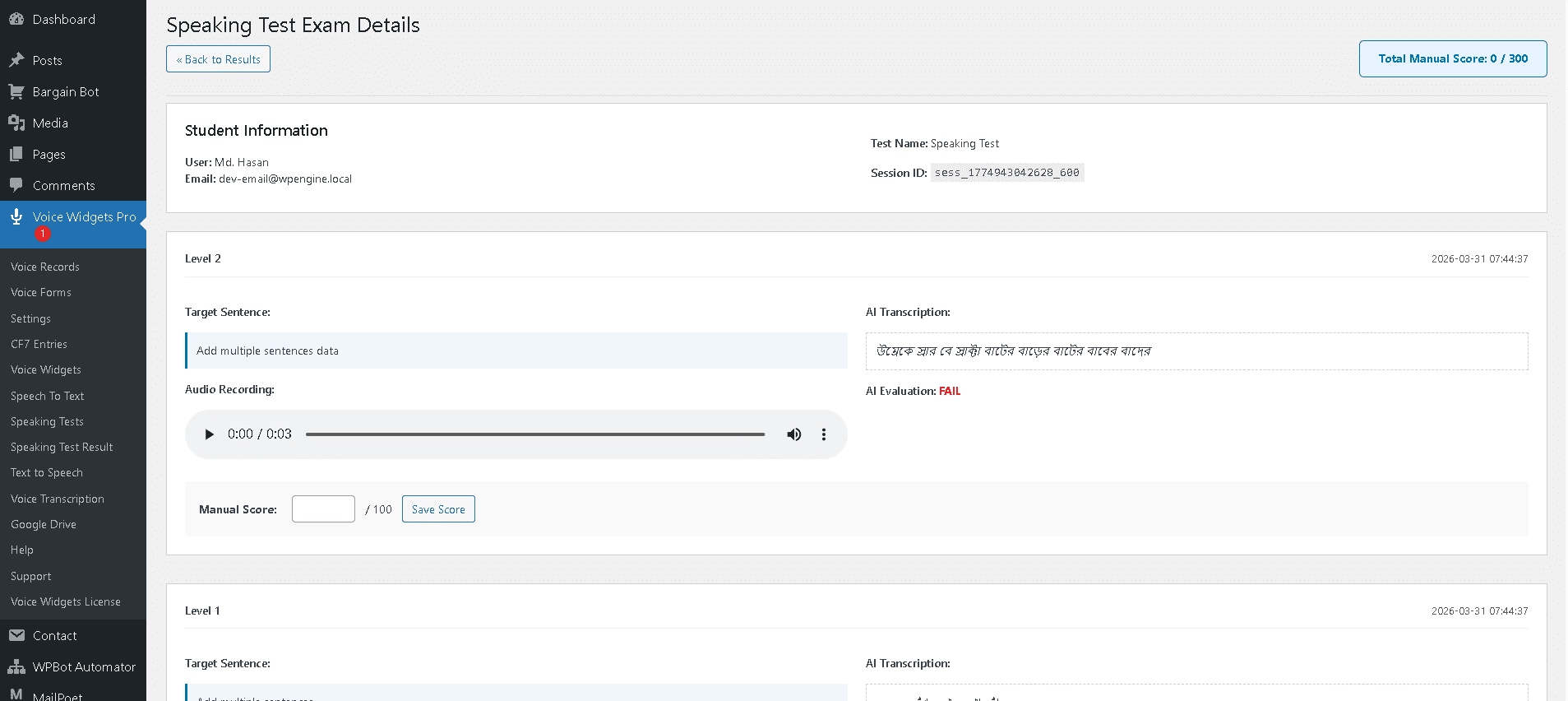Click the WPBot Automator icon
The image size is (1568, 701).
16,666
